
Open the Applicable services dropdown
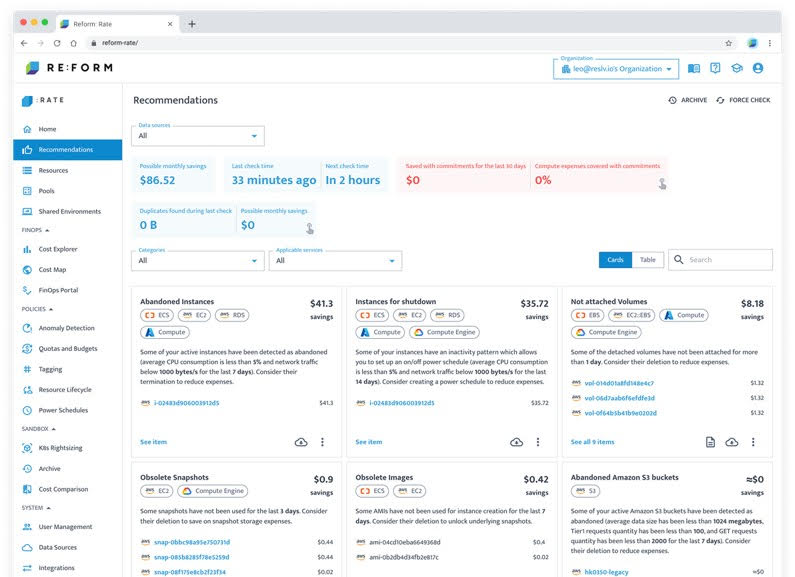coord(335,261)
